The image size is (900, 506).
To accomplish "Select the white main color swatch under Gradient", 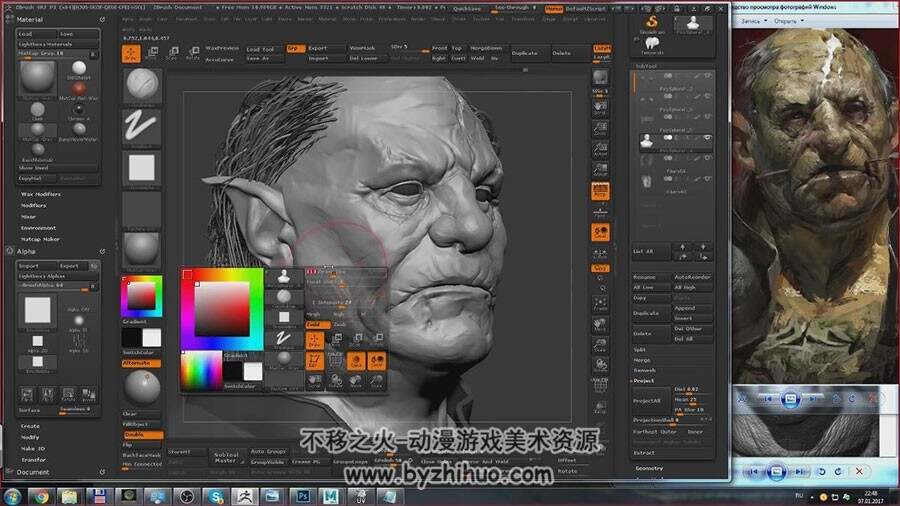I will point(152,337).
